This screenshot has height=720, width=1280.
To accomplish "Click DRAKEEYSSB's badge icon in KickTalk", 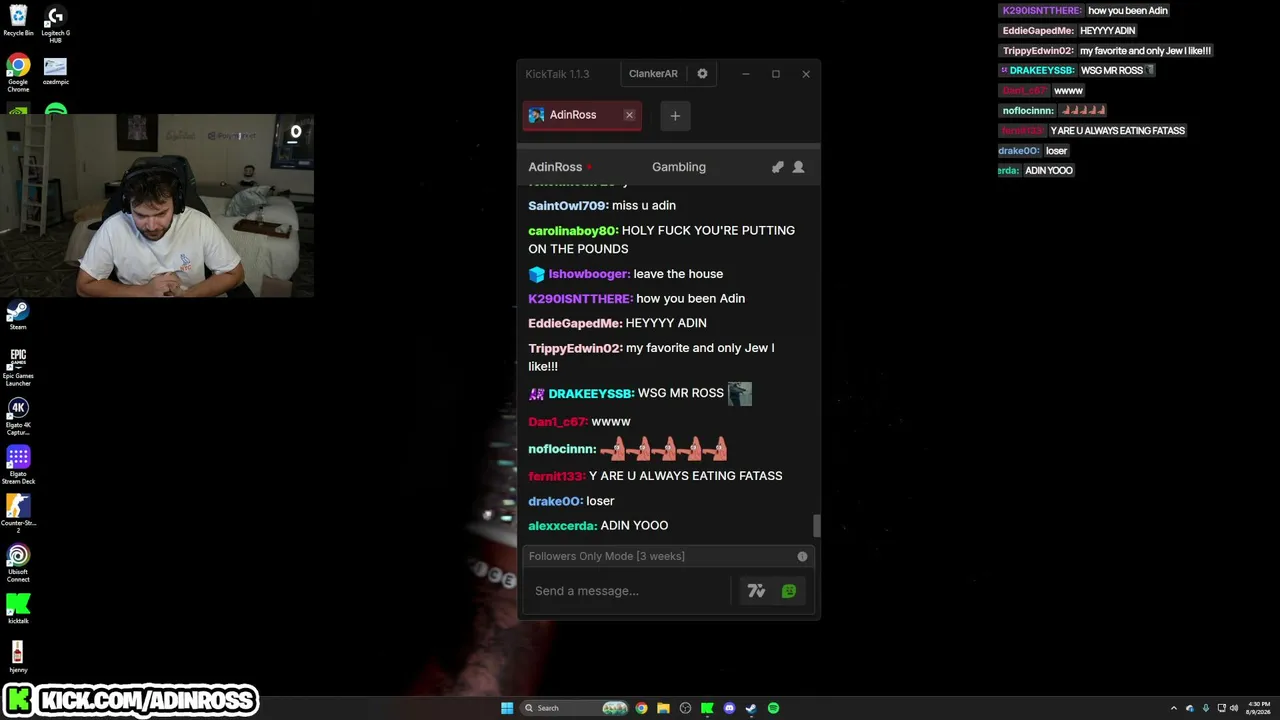I will pyautogui.click(x=536, y=394).
